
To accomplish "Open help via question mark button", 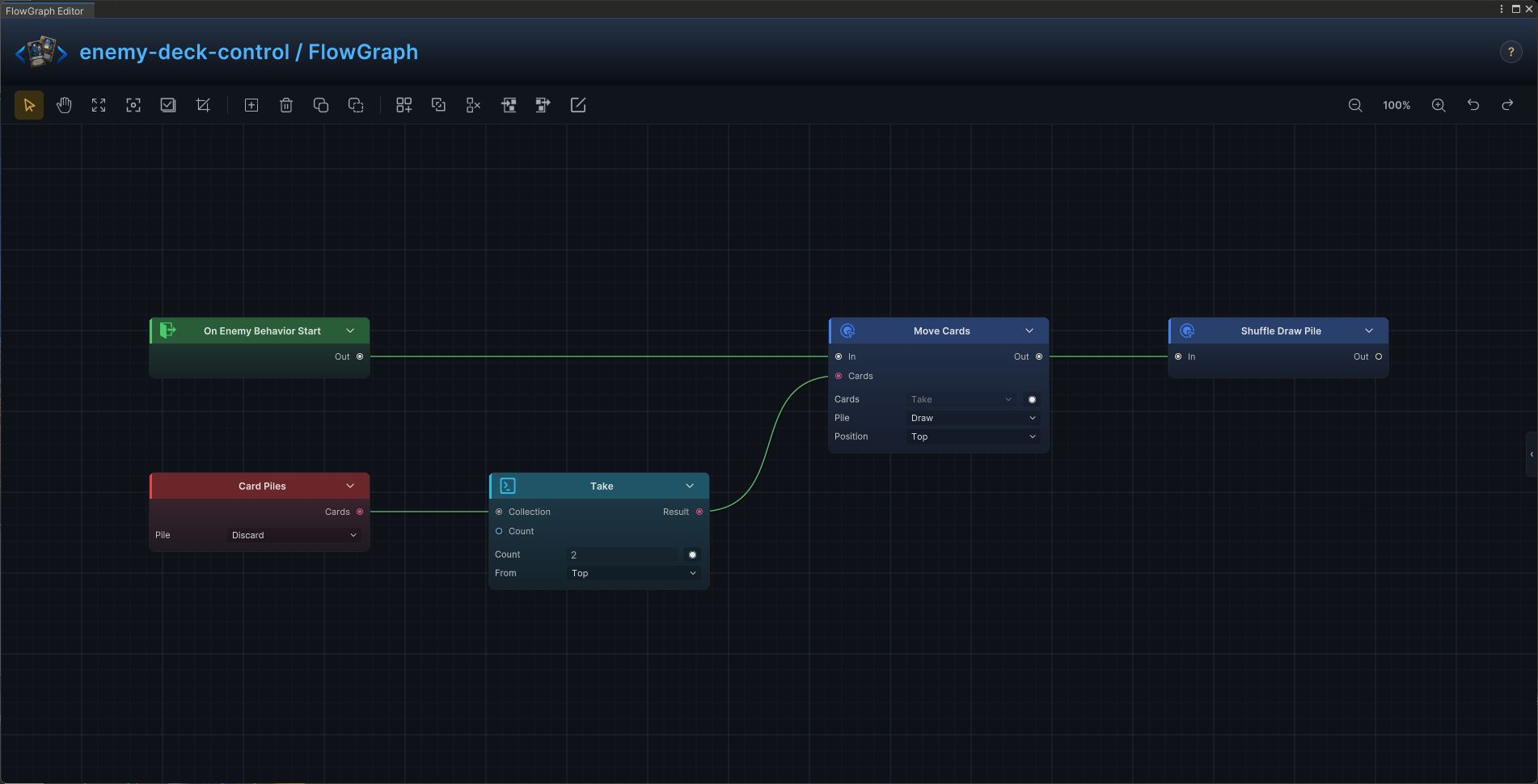I will 1511,52.
